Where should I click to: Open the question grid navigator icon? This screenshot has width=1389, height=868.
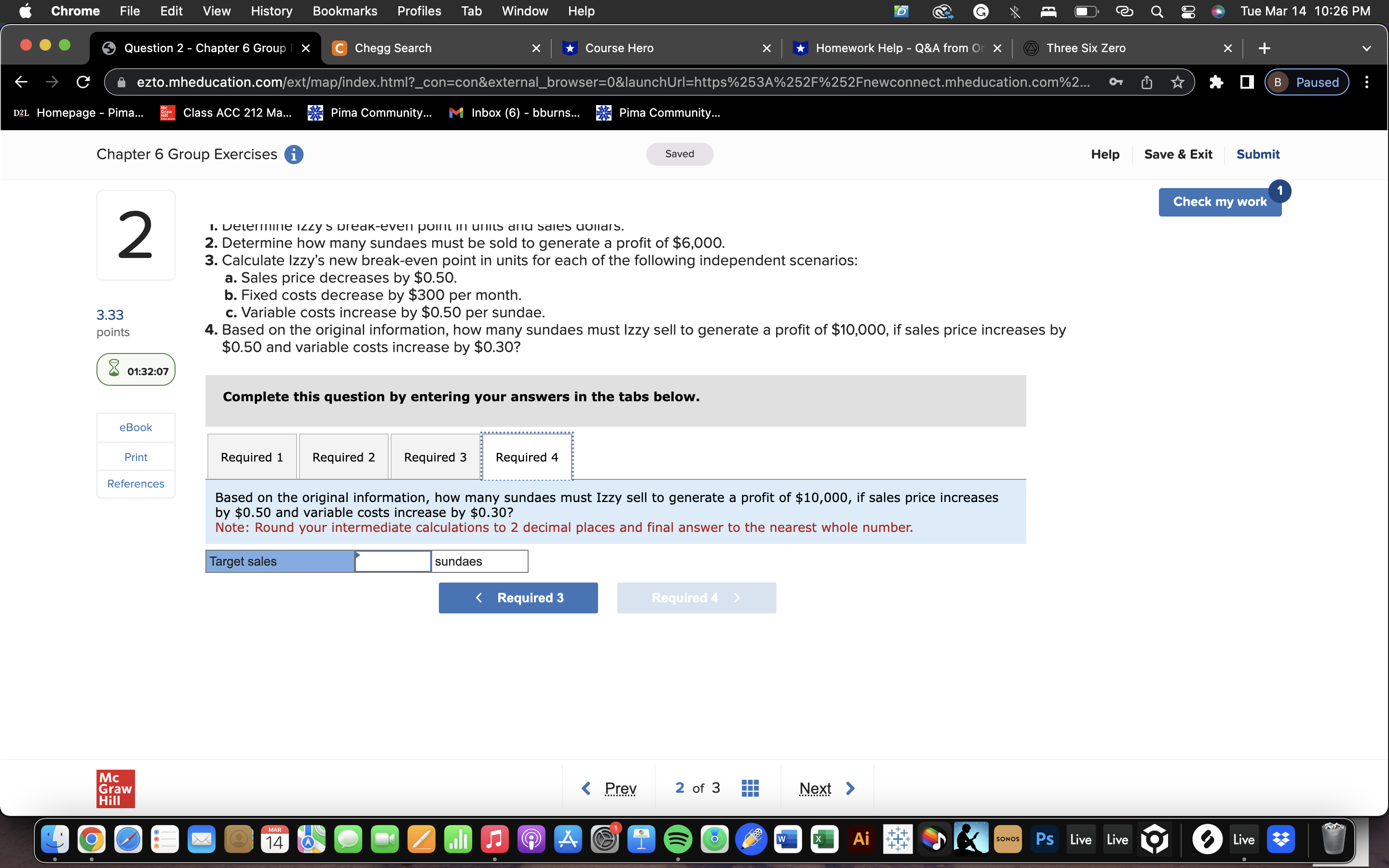click(749, 788)
